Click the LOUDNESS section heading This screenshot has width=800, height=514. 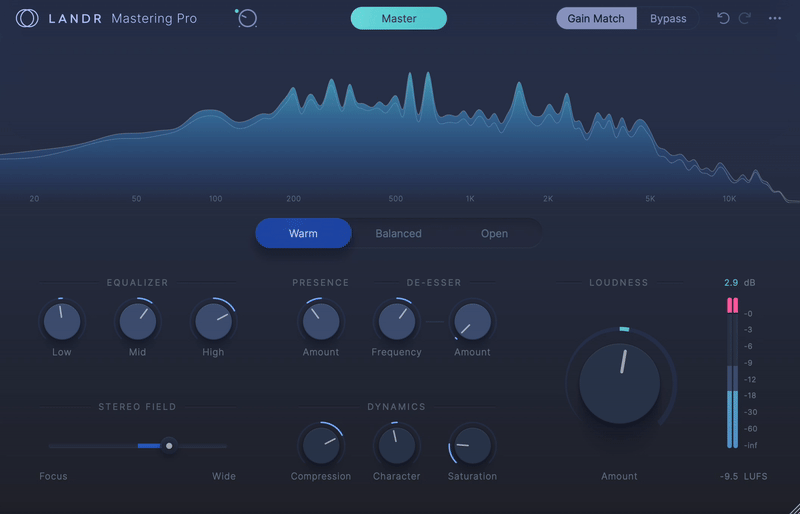[x=619, y=282]
